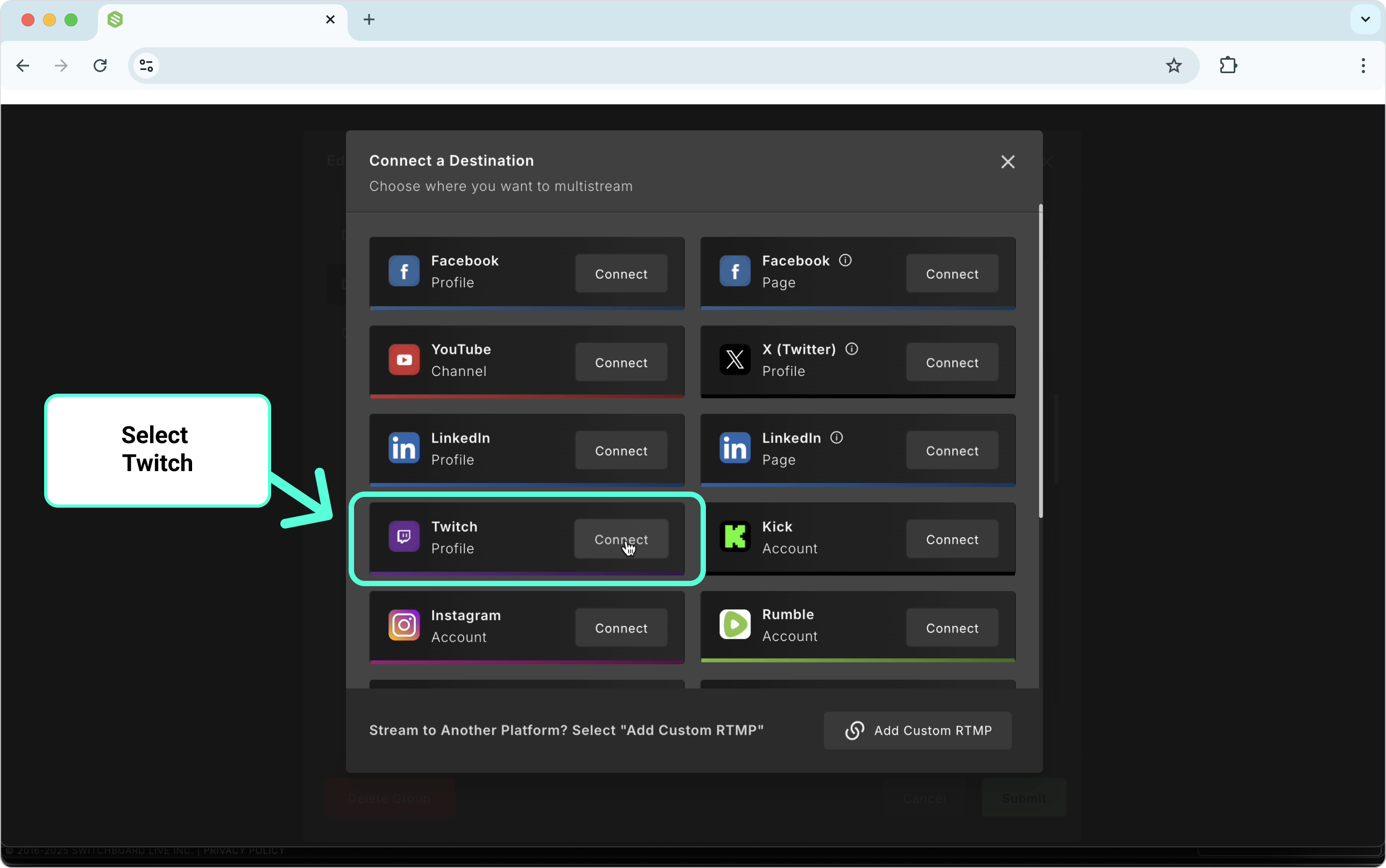
Task: Click the LinkedIn Profile logo icon
Action: 404,449
